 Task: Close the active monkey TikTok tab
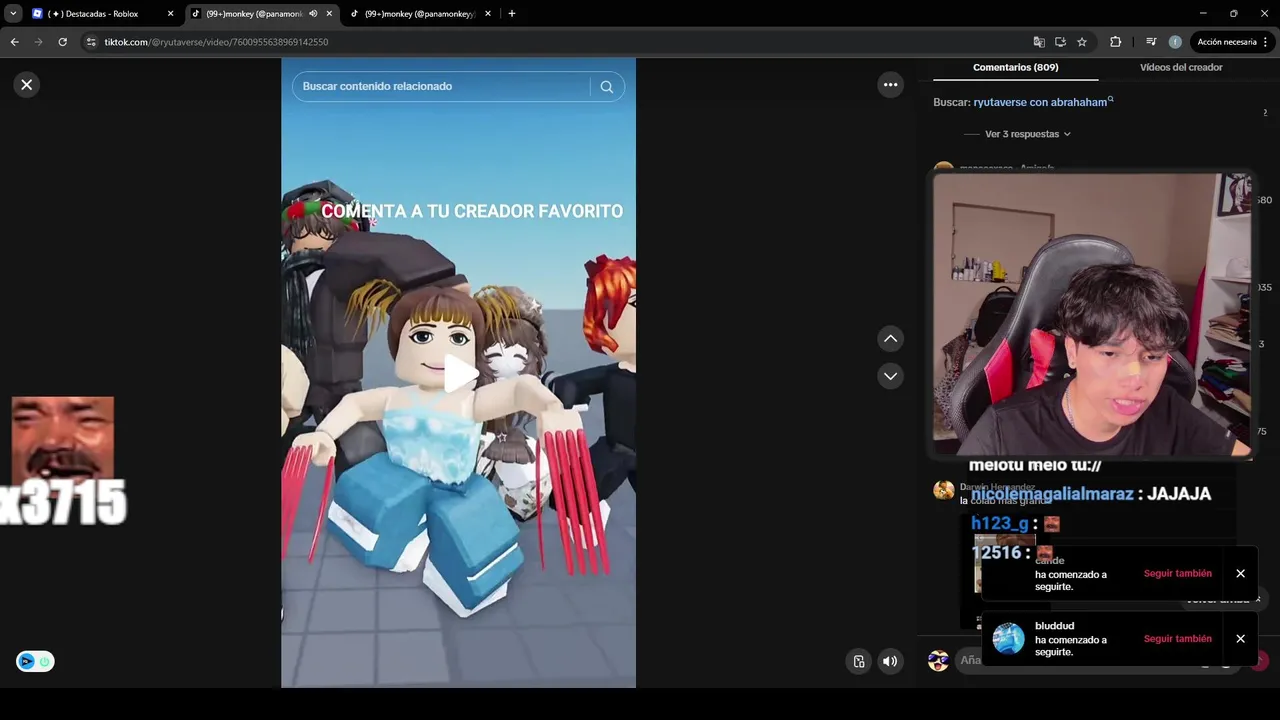(329, 14)
